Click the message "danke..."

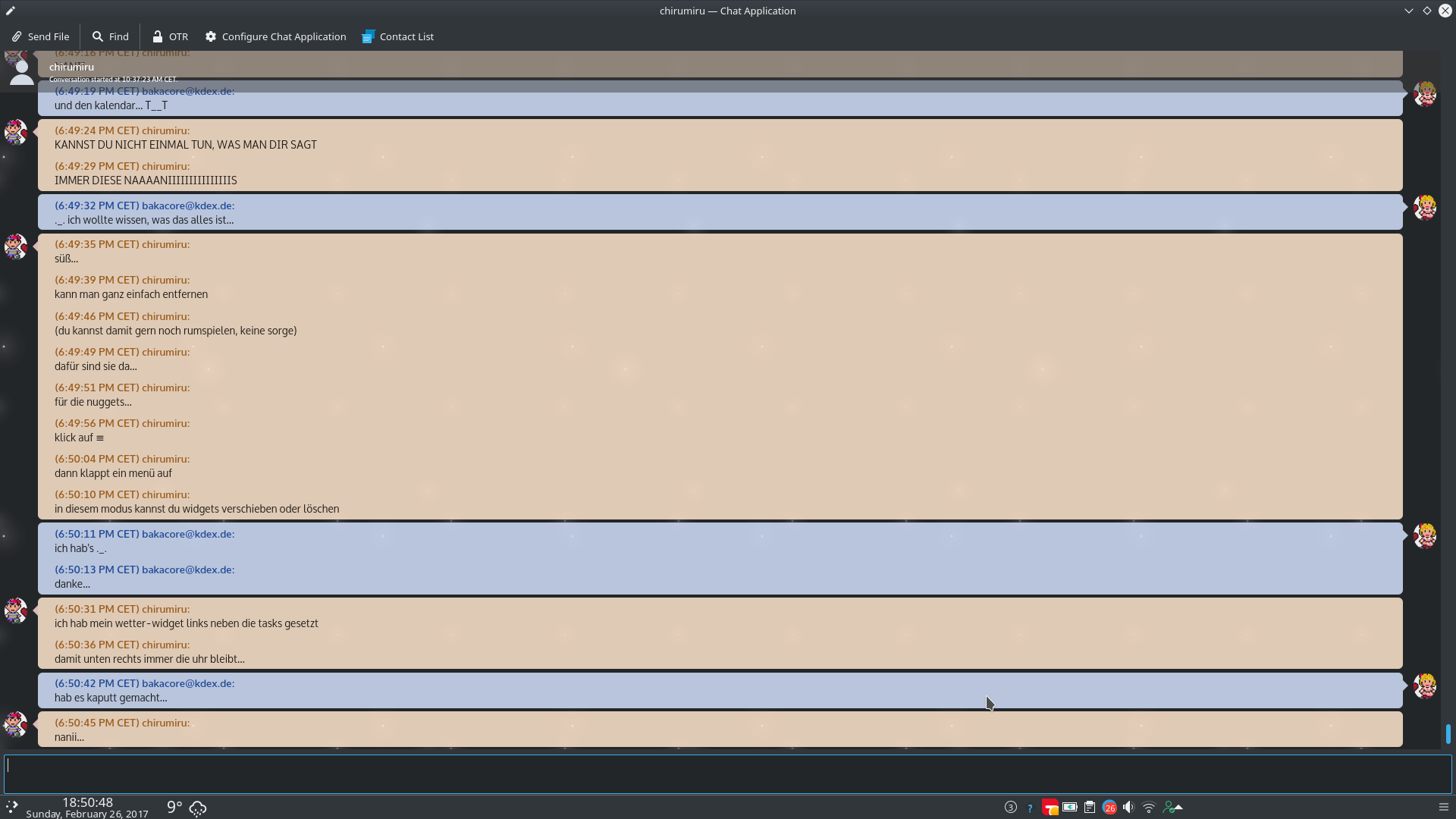point(72,584)
